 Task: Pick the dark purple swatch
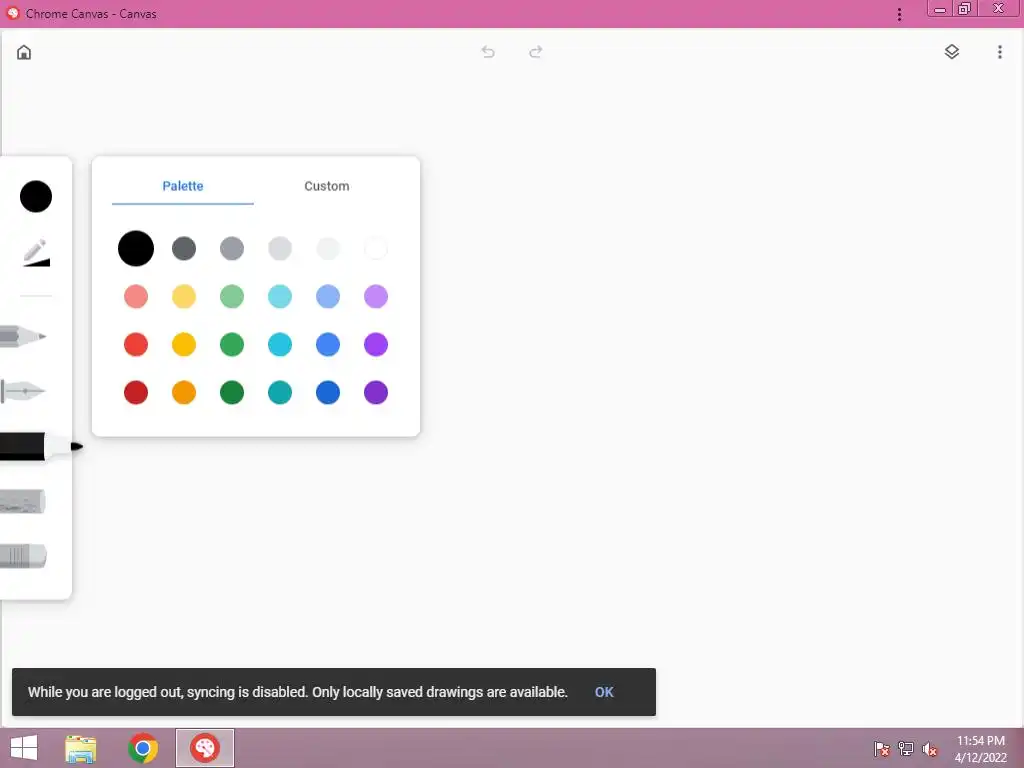376,392
